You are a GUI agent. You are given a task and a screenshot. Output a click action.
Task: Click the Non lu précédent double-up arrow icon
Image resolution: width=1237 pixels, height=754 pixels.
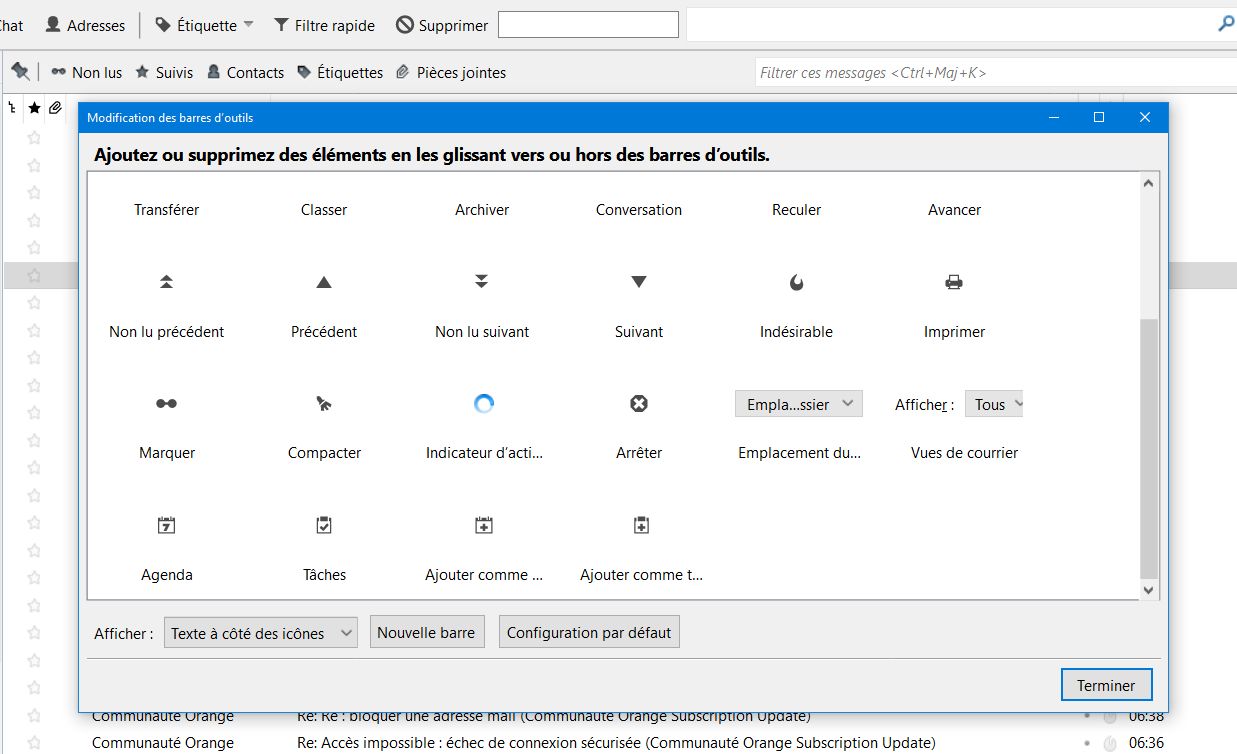point(166,283)
